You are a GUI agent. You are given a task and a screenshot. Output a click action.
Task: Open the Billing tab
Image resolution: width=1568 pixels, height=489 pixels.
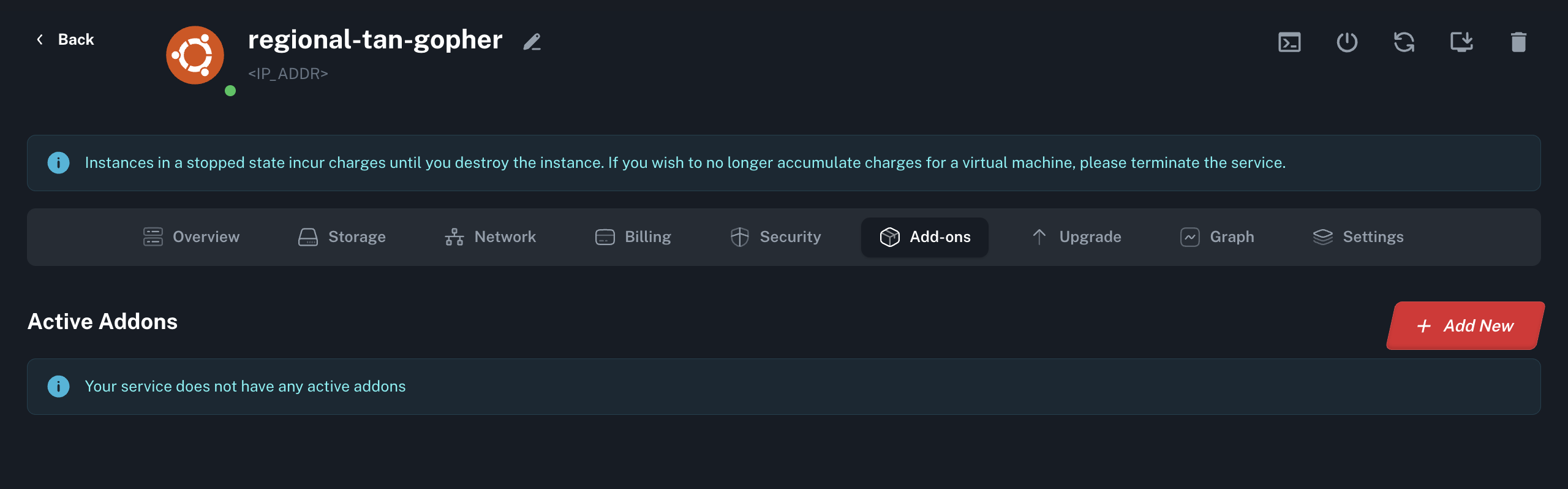[x=633, y=237]
